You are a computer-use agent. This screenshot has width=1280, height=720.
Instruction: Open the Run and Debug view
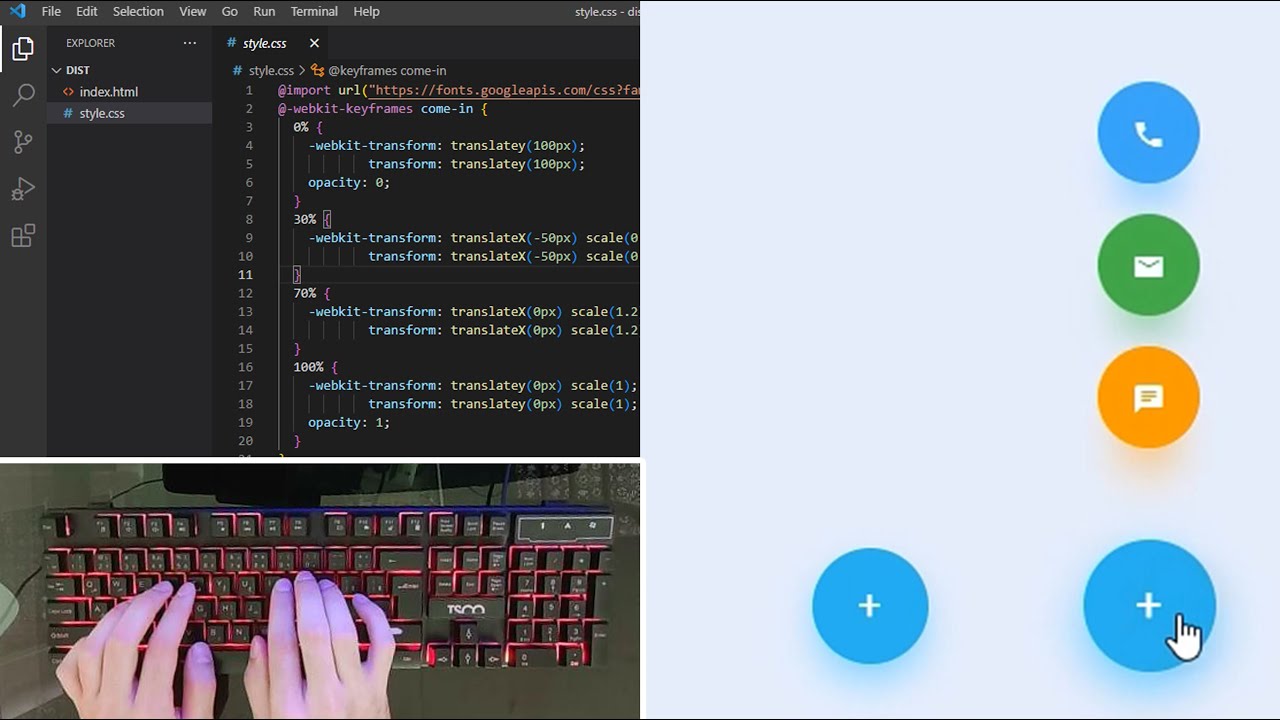[23, 189]
